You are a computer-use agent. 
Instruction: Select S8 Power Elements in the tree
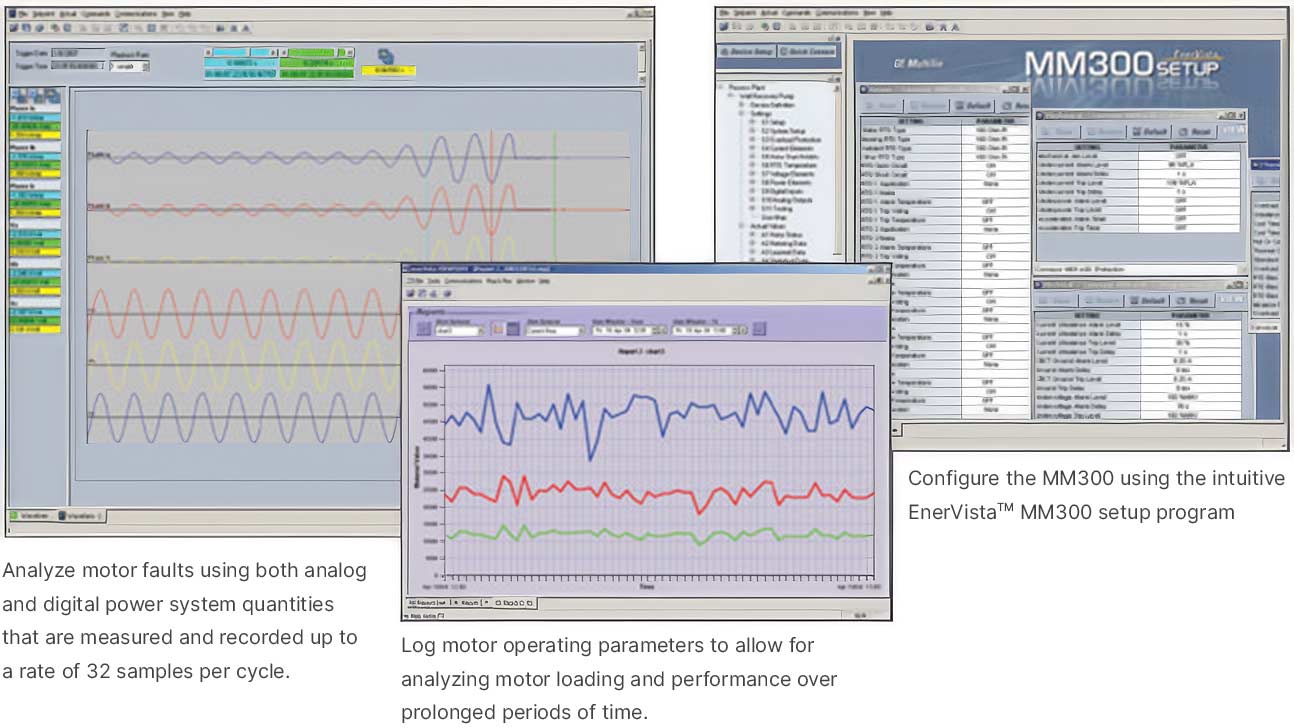click(785, 184)
